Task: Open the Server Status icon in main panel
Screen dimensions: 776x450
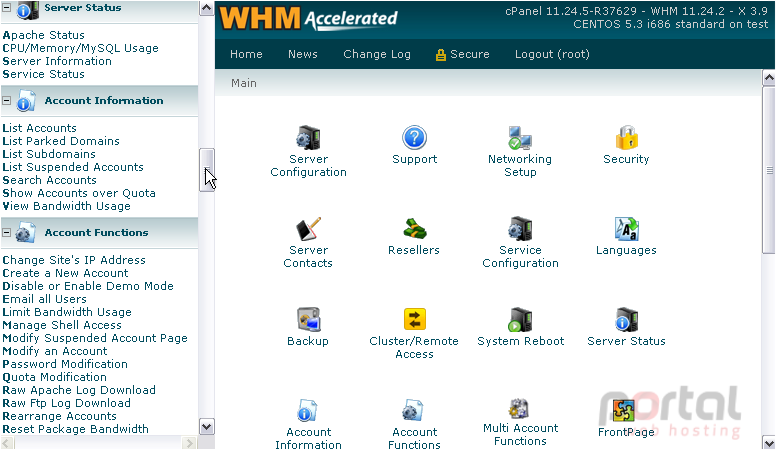Action: coord(626,319)
